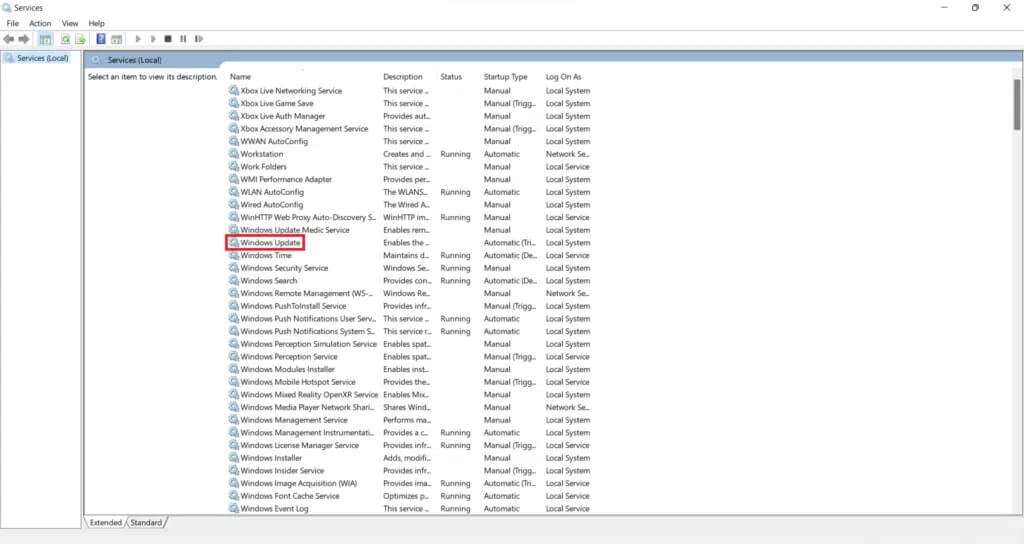Image resolution: width=1024 pixels, height=544 pixels.
Task: Refresh the services list via toolbar icon
Action: (65, 39)
